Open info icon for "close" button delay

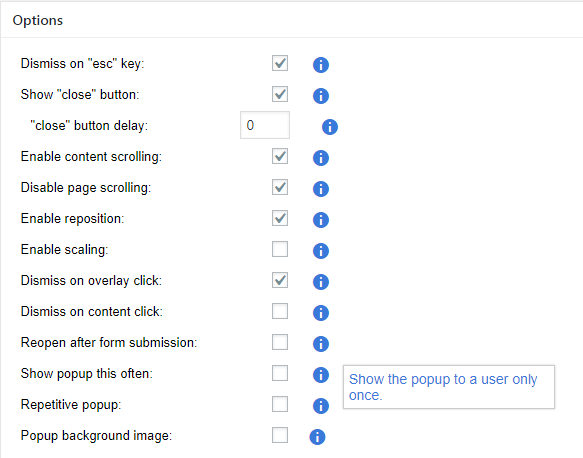click(329, 127)
